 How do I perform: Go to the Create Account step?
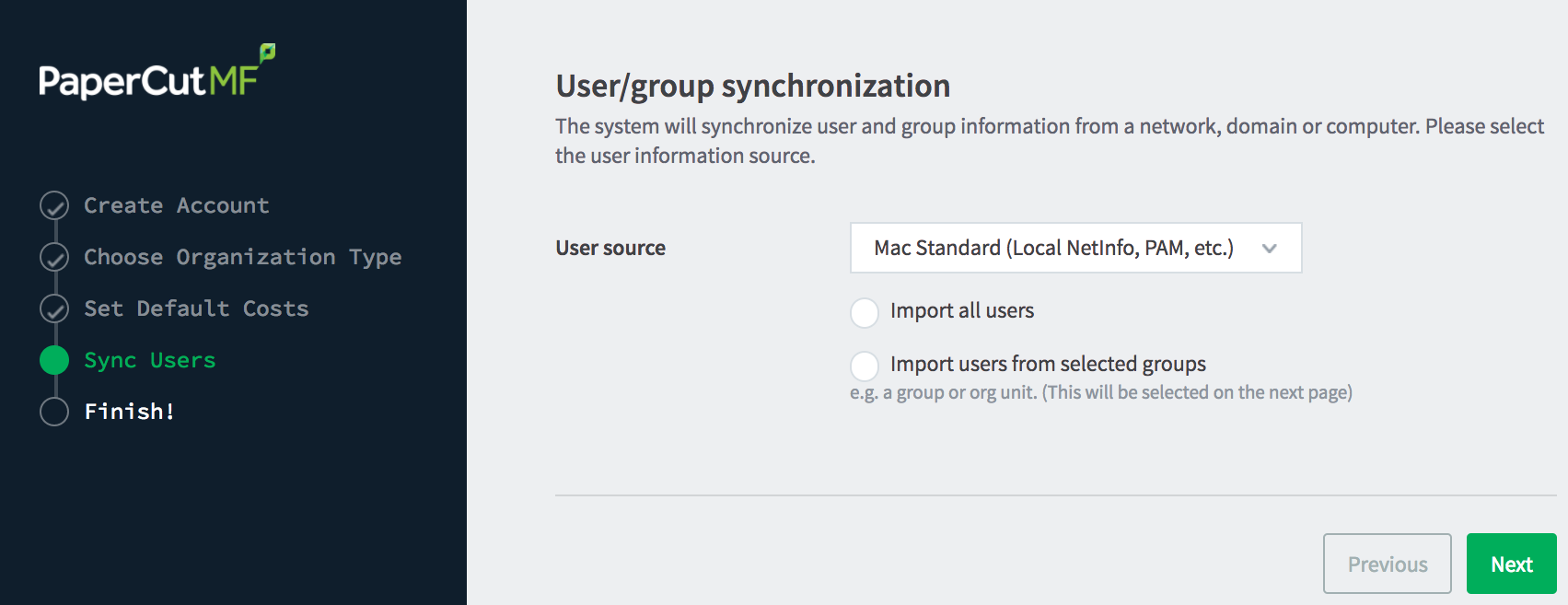pos(177,205)
